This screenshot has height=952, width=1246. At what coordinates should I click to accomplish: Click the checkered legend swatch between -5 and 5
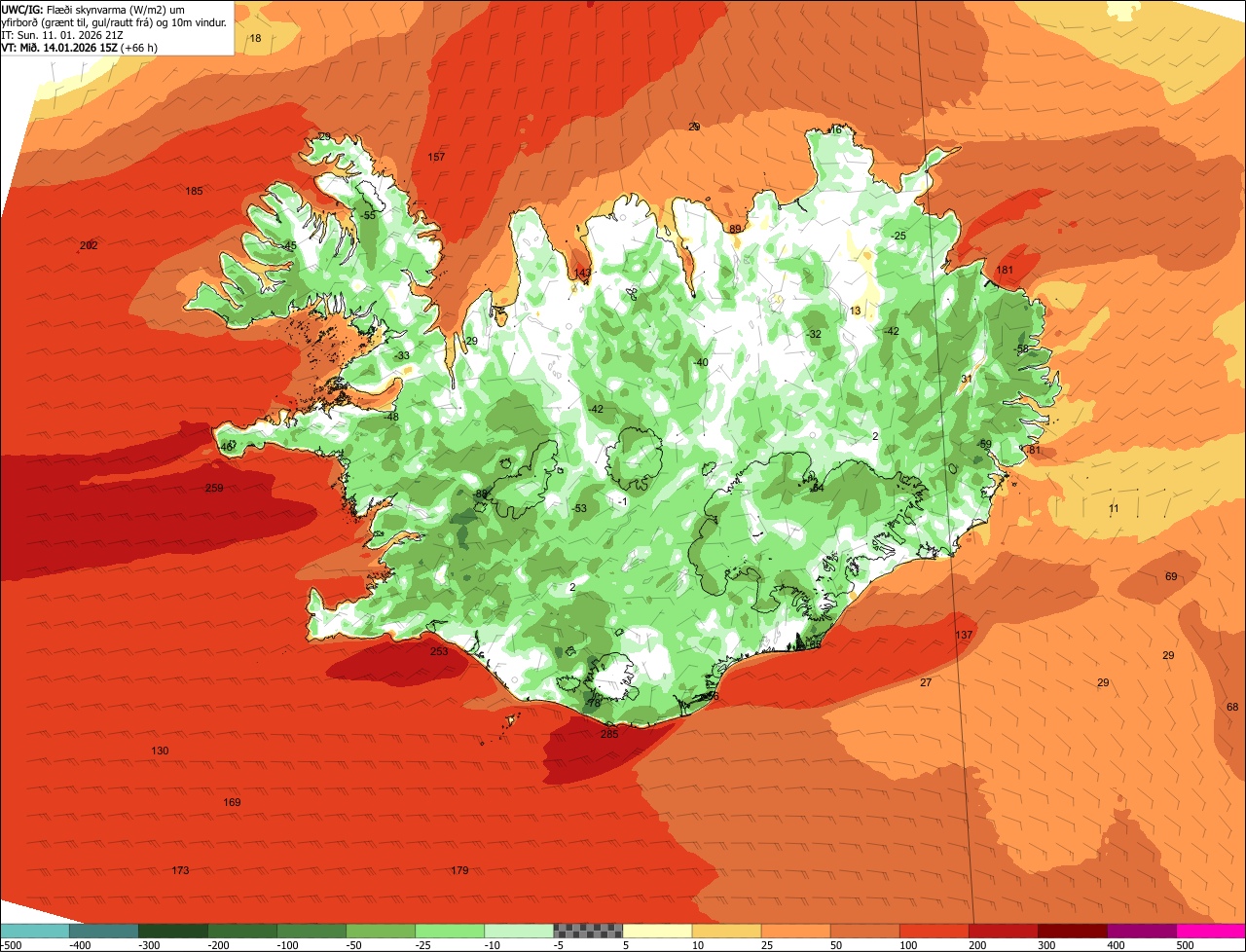(x=588, y=931)
